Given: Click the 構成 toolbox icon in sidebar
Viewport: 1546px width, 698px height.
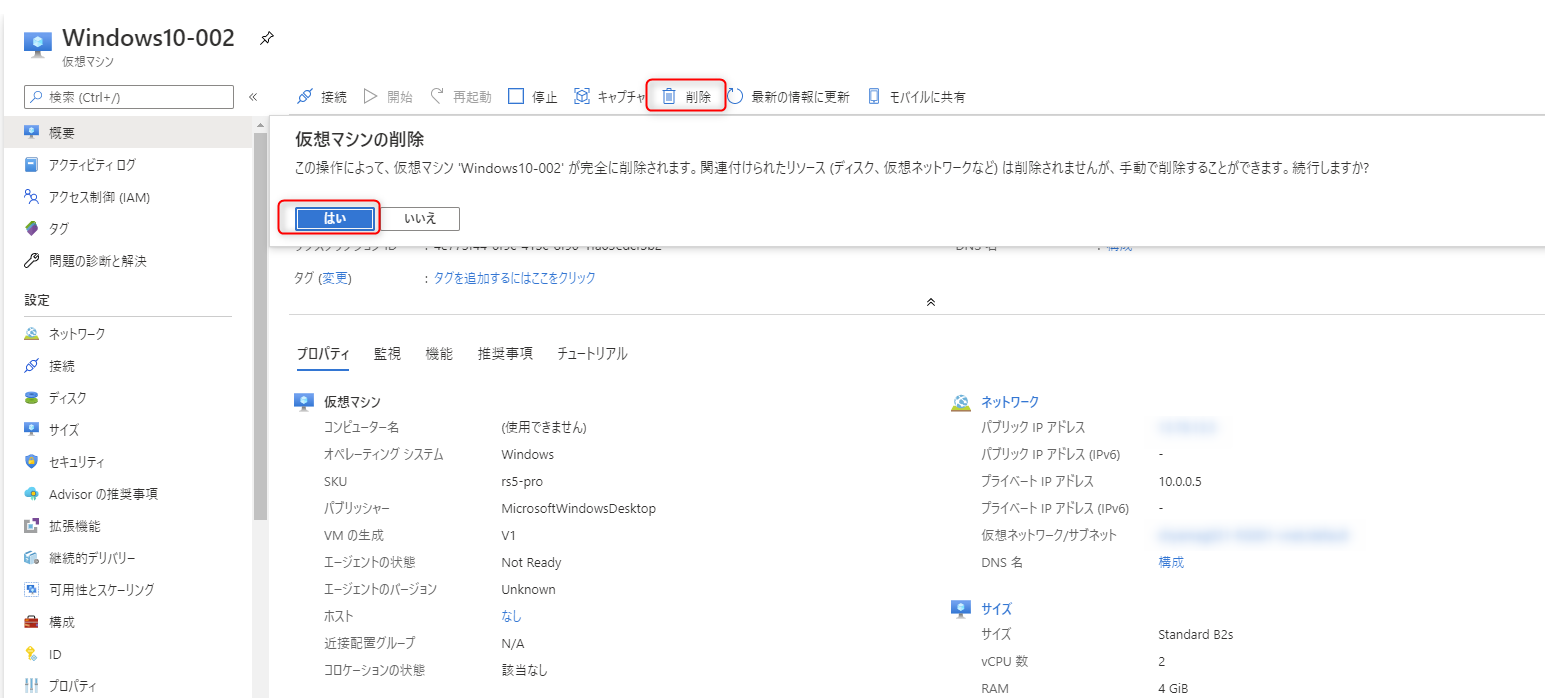Looking at the screenshot, I should click(31, 622).
